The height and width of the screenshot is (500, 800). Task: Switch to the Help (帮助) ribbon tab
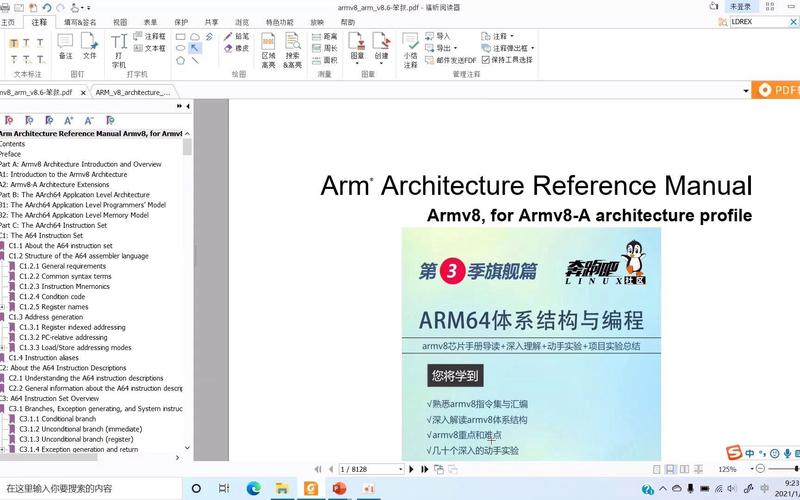[347, 22]
